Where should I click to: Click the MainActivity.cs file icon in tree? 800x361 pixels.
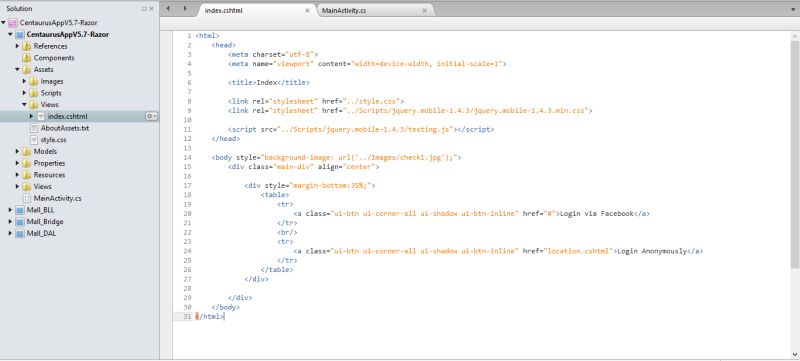(x=27, y=198)
